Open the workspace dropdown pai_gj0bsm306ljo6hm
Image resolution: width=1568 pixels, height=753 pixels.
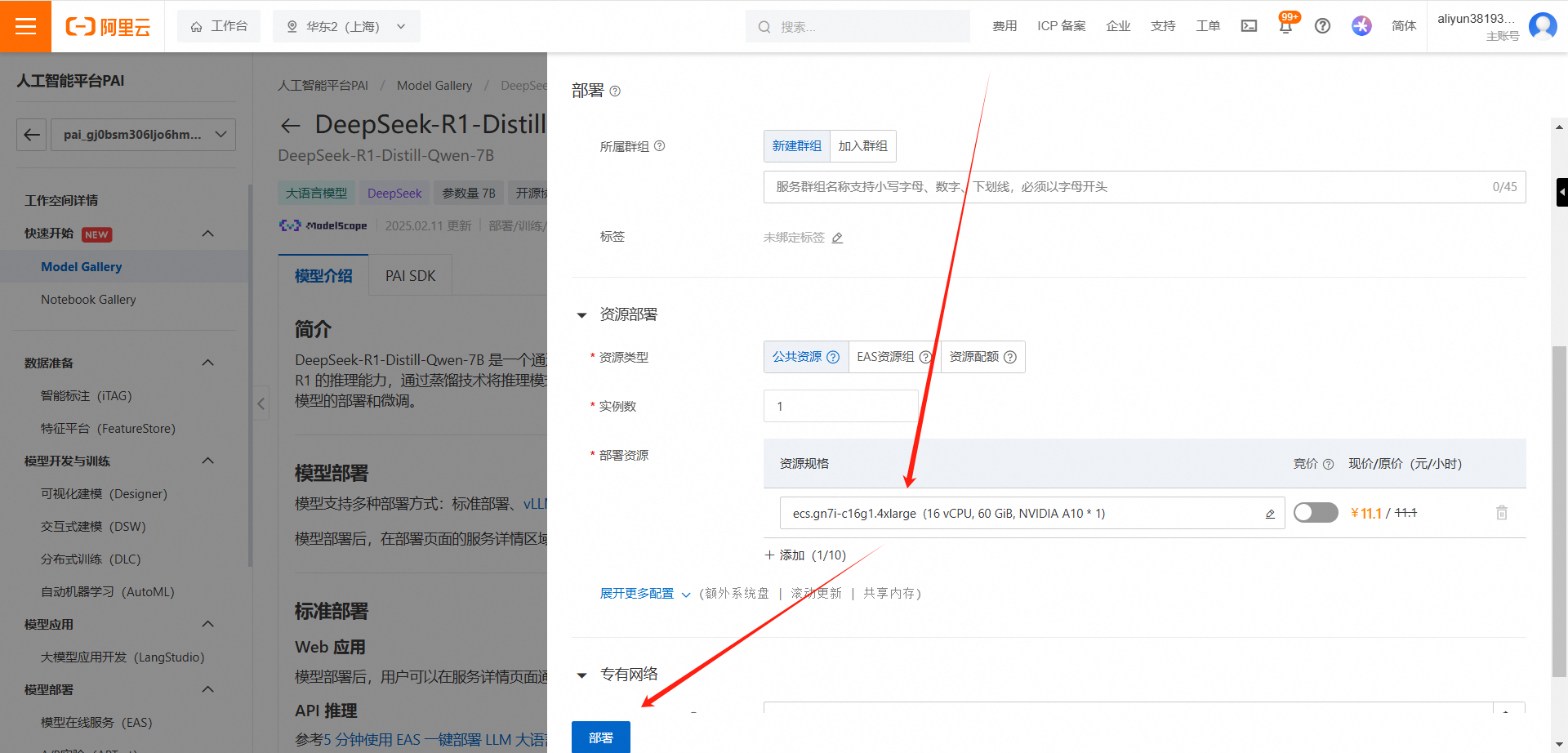(x=144, y=135)
